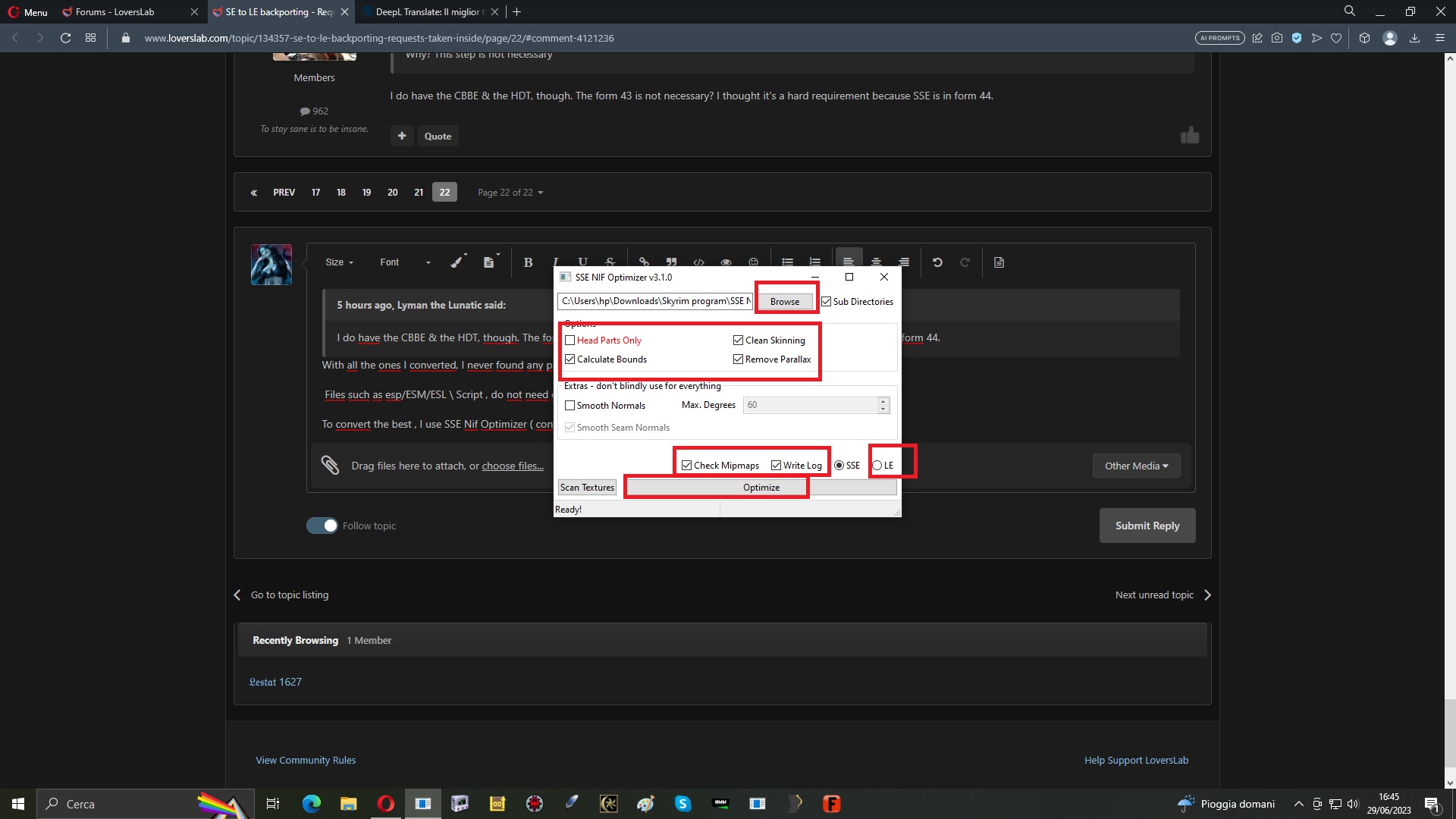Screen dimensions: 1456x819
Task: Toggle Write Log checkbox
Action: tap(776, 466)
